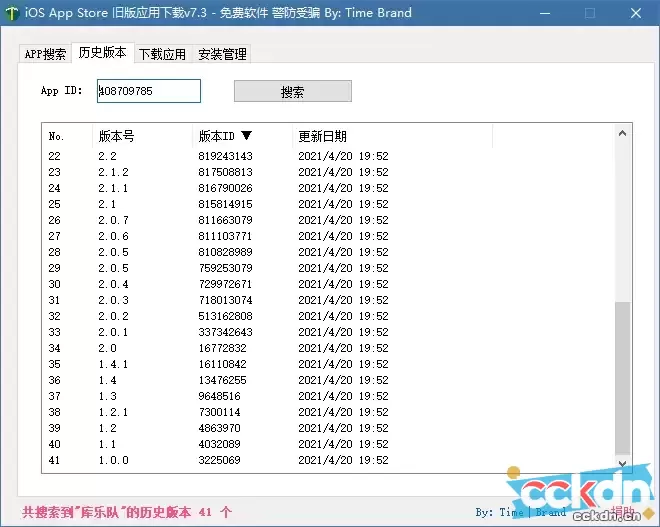Select the 历史版本 tab
This screenshot has height=527, width=660.
point(103,52)
